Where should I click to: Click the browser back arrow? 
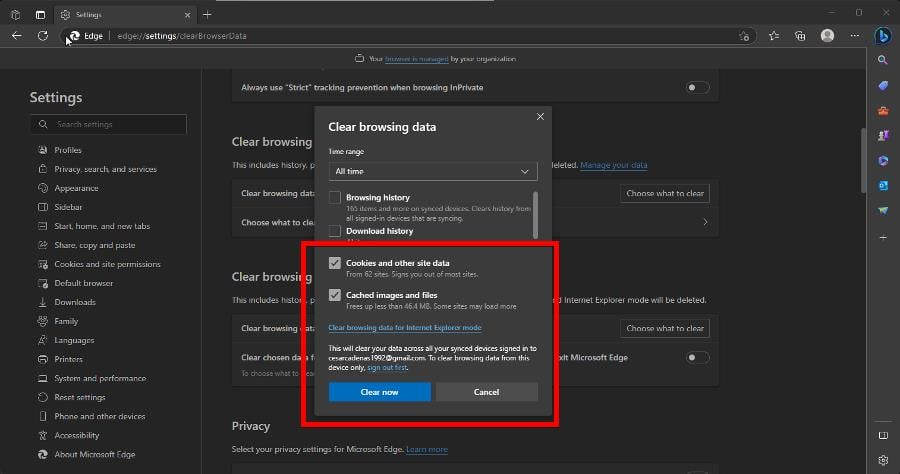[x=17, y=36]
